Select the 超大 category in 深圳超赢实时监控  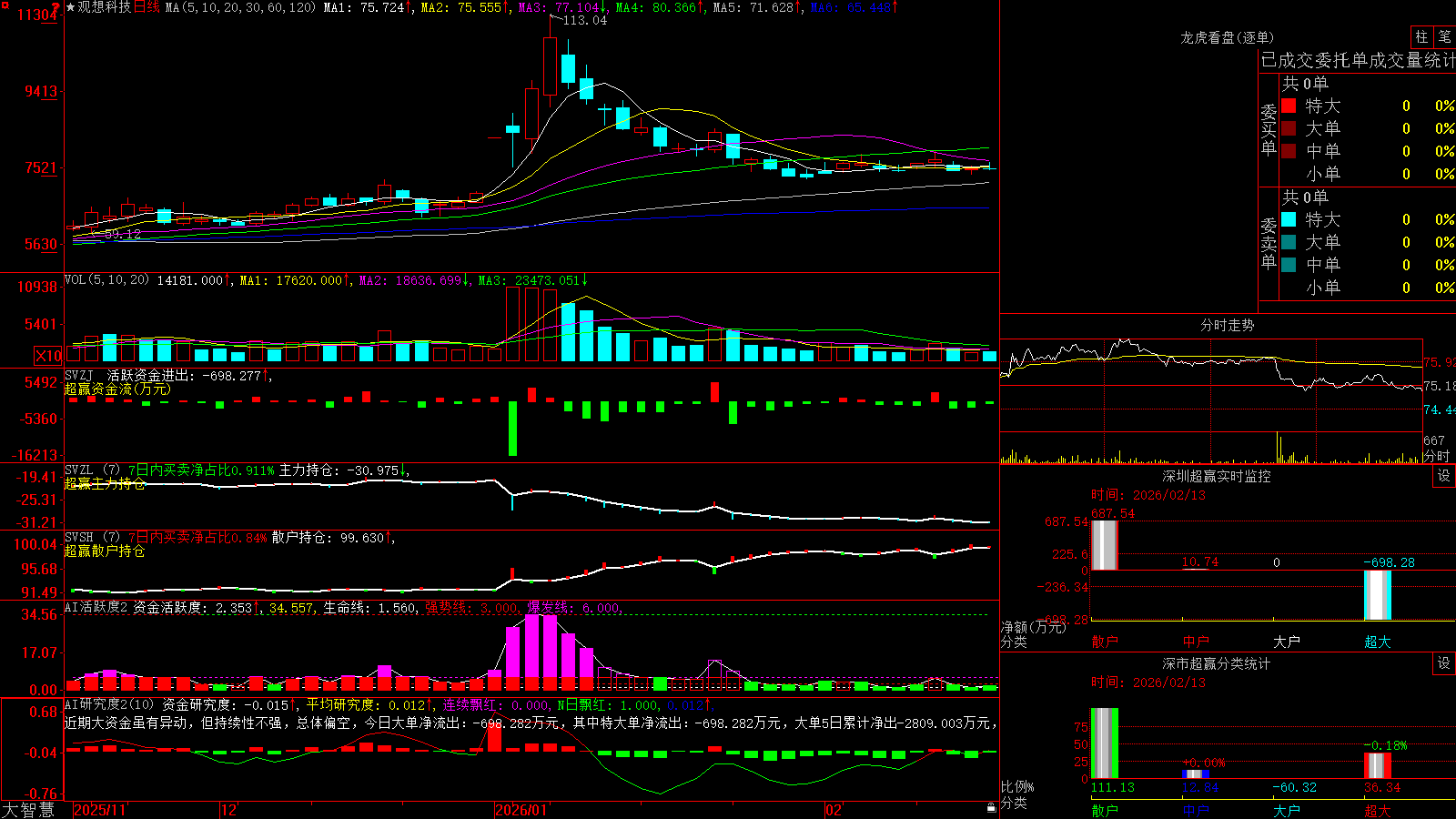tap(1377, 642)
